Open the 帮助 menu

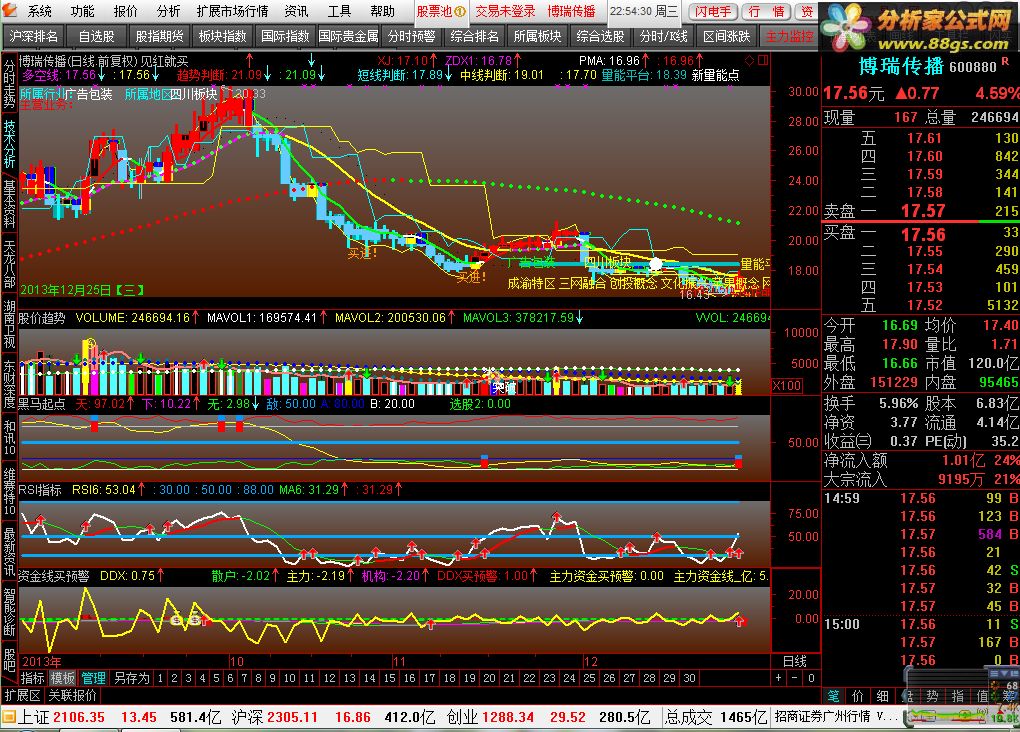[x=382, y=11]
